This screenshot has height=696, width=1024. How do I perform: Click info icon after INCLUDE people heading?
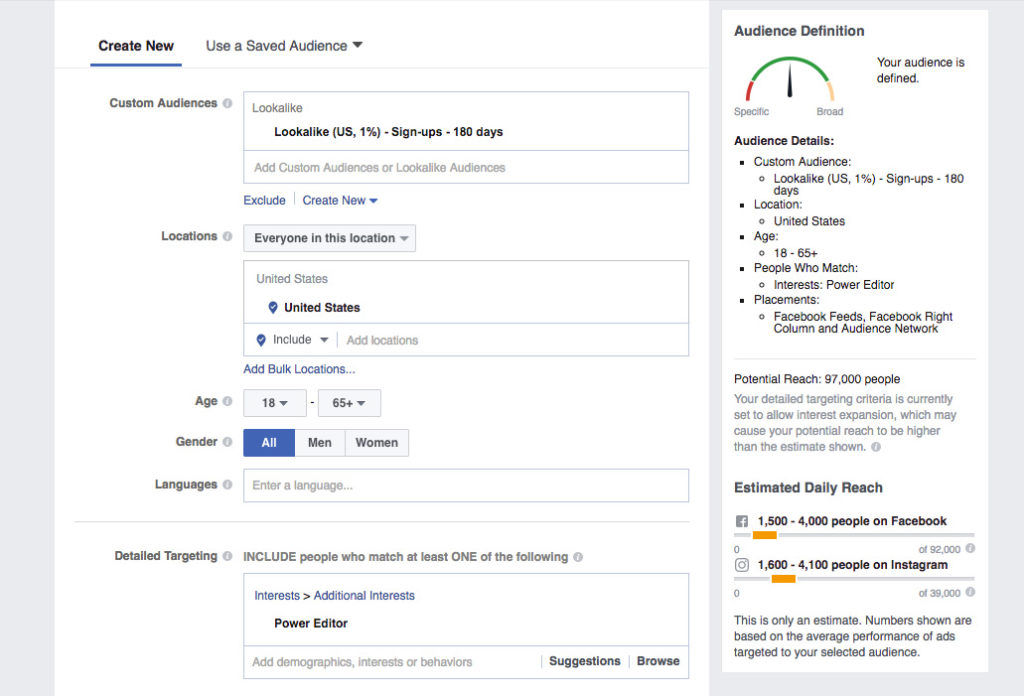(x=578, y=557)
